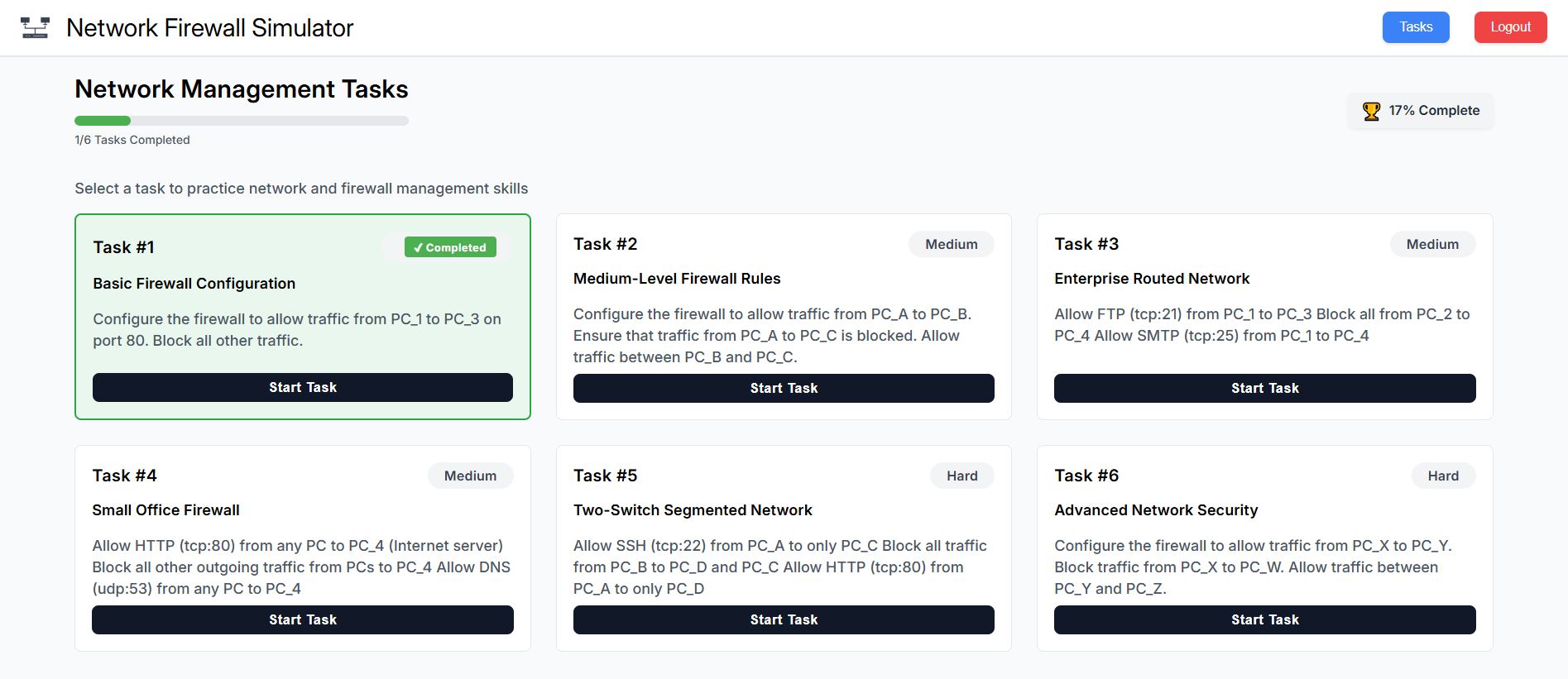The height and width of the screenshot is (679, 1568).
Task: Click the Hard difficulty tag on Task #6
Action: (x=1442, y=476)
